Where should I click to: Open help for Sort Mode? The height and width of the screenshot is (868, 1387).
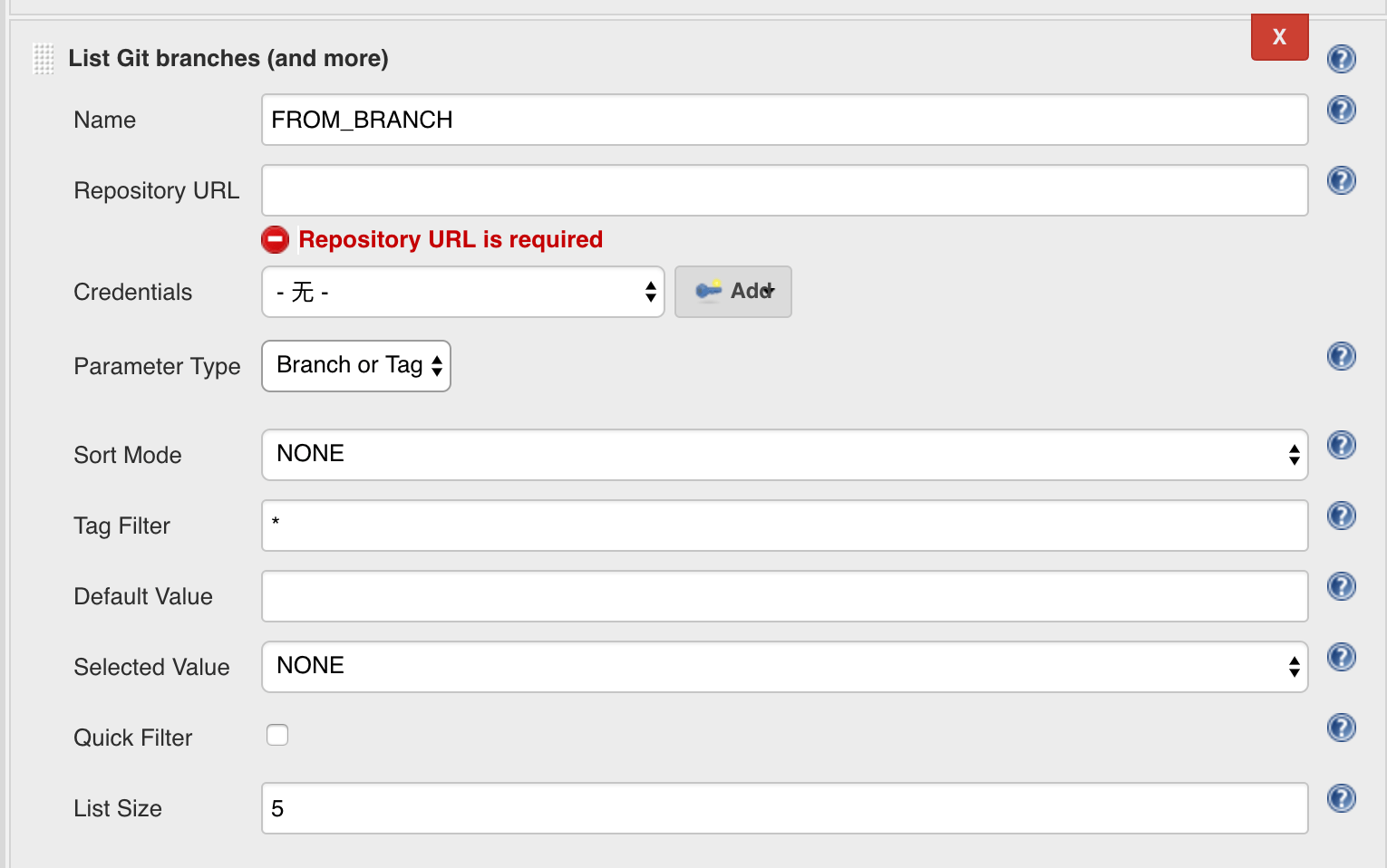tap(1341, 445)
